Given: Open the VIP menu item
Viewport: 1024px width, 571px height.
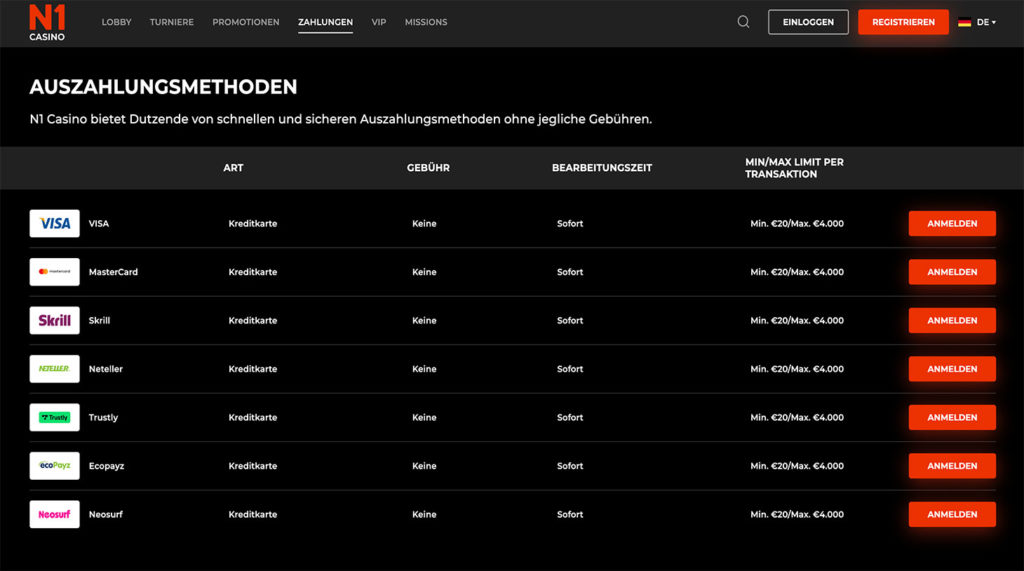Looking at the screenshot, I should (x=379, y=22).
